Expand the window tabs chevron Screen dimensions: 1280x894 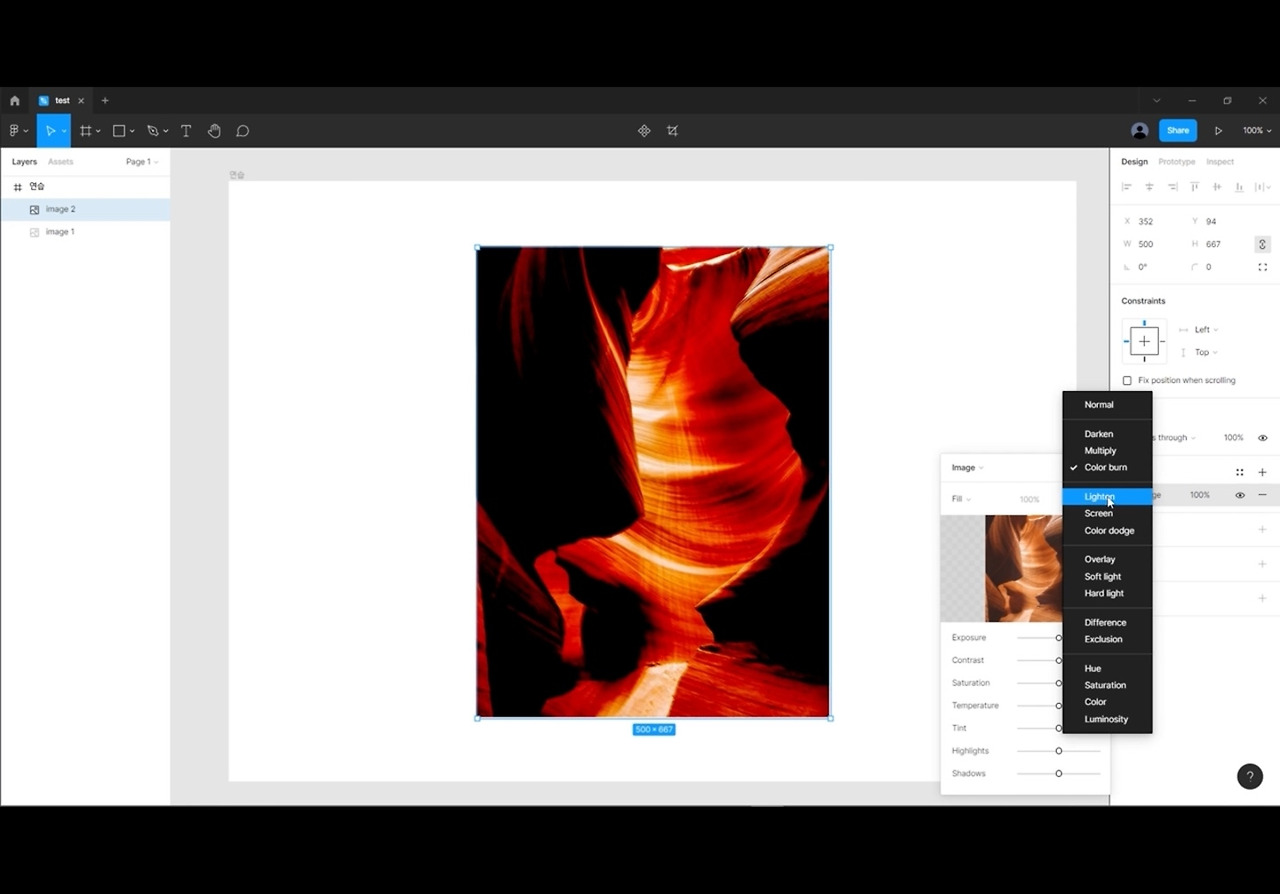click(x=1157, y=101)
